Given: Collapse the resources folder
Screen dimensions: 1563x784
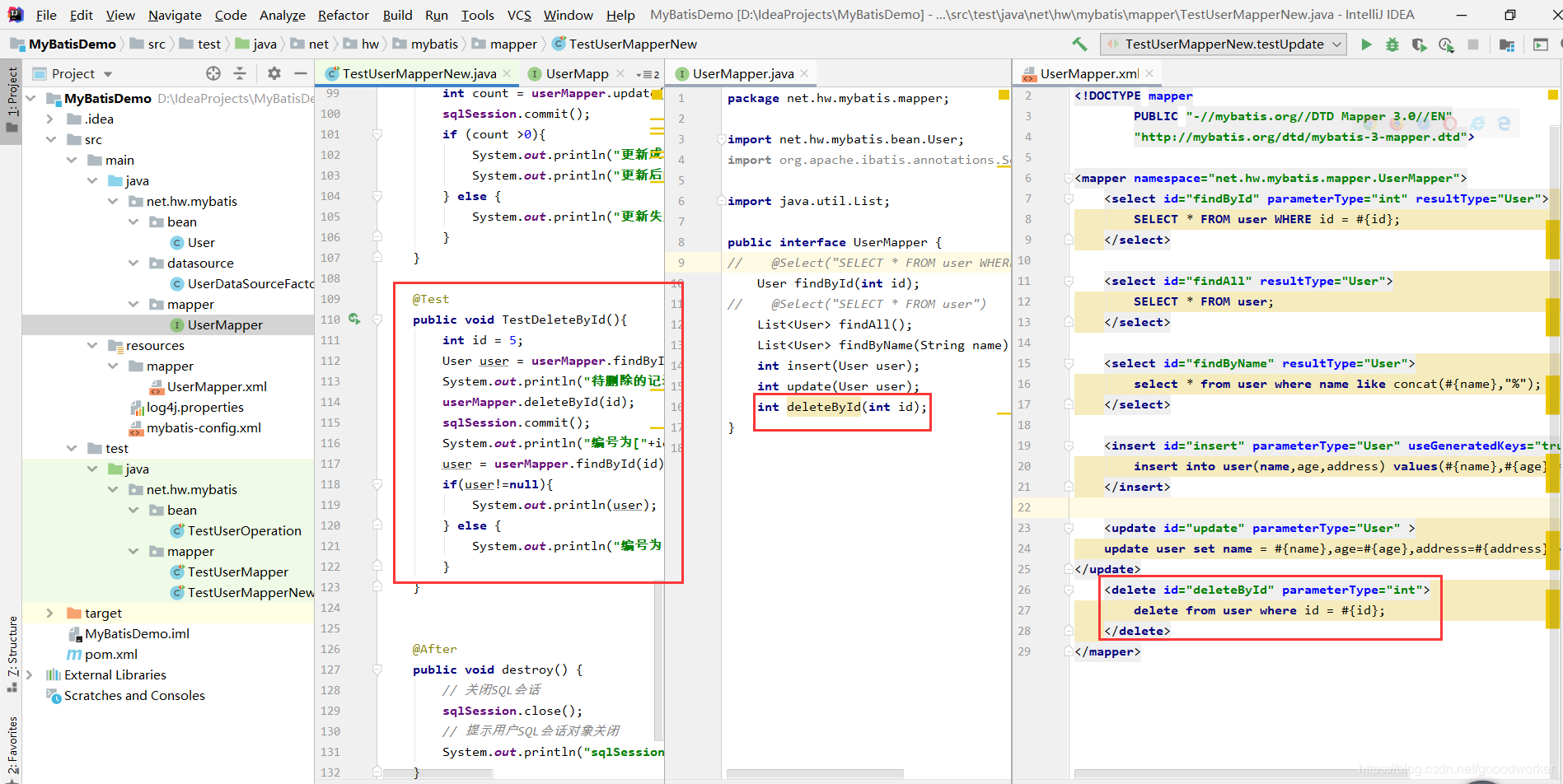Looking at the screenshot, I should click(x=92, y=345).
